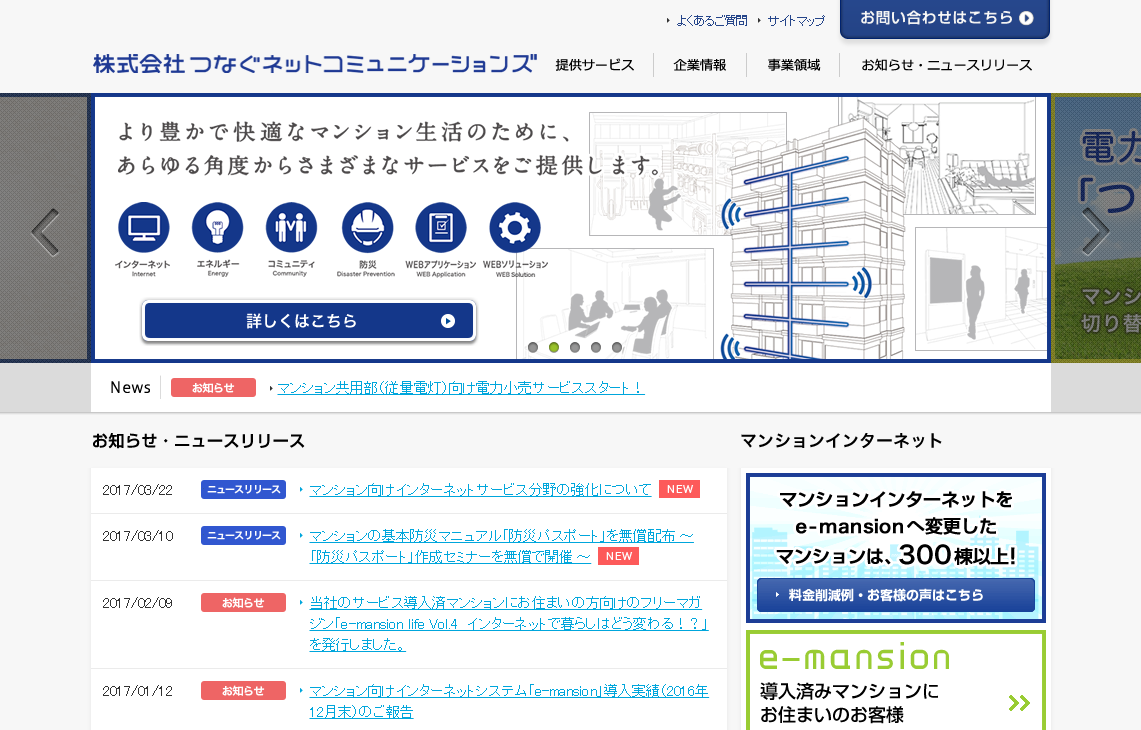Viewport: 1141px width, 730px height.
Task: Click the お問い合わせはこちら button
Action: (945, 18)
